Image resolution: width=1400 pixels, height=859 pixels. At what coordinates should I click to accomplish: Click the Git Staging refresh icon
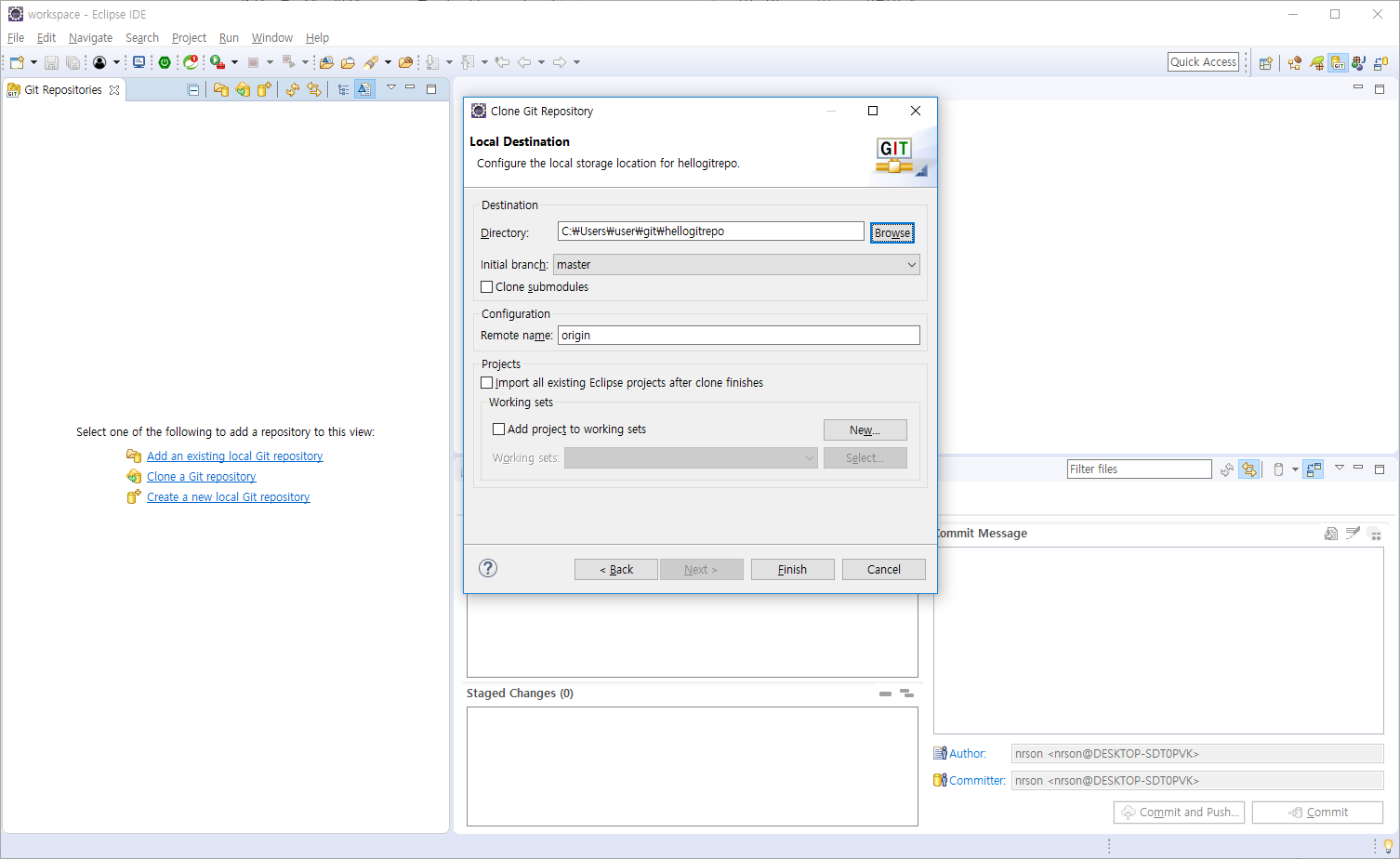pyautogui.click(x=1227, y=469)
